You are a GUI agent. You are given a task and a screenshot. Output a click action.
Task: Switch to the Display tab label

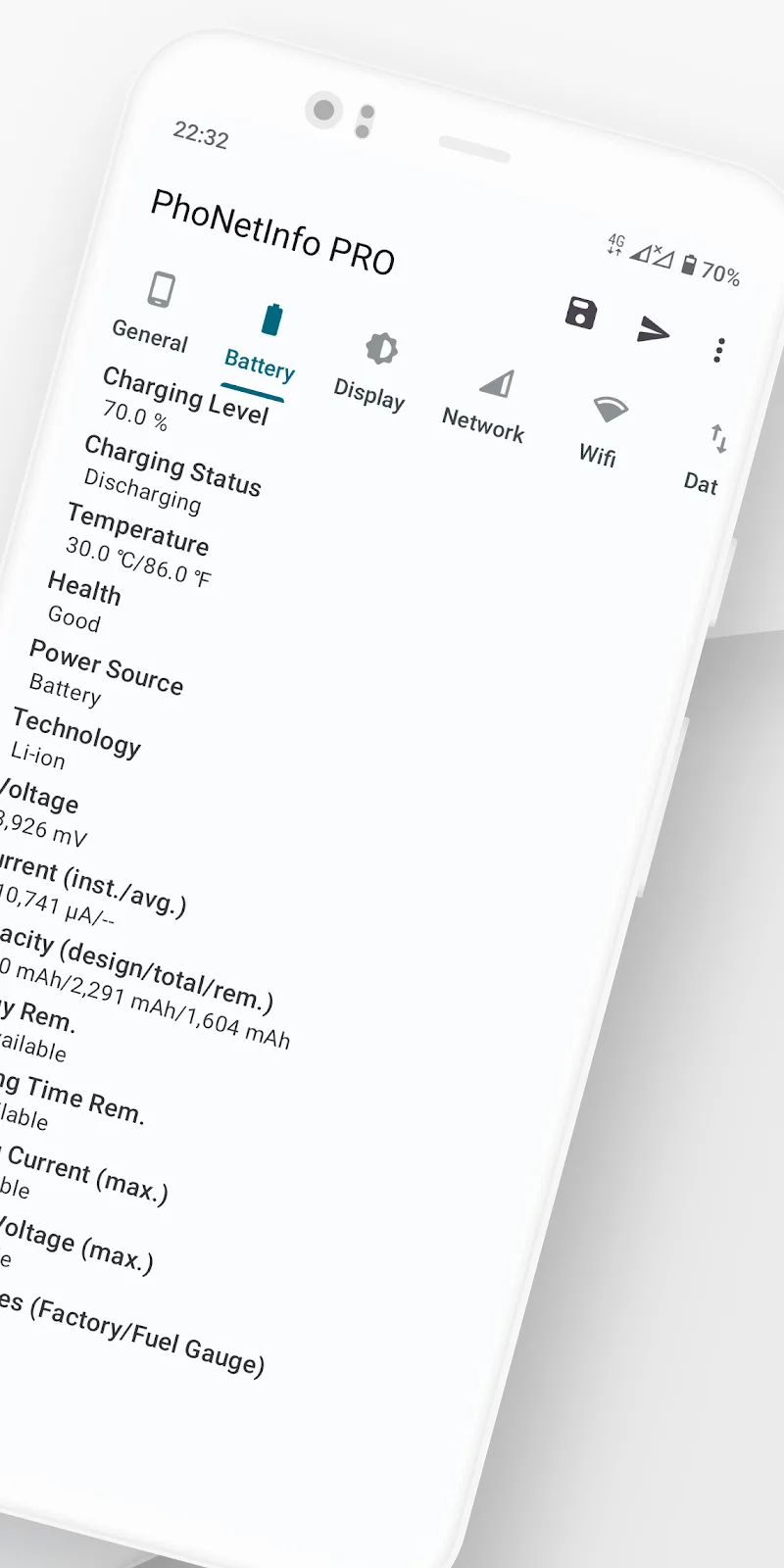point(369,394)
